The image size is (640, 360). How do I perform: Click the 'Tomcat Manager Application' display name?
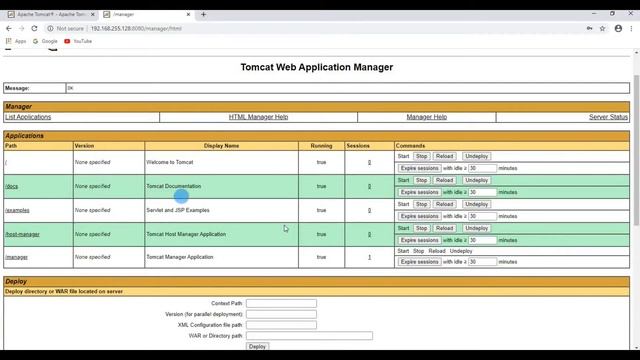click(180, 257)
